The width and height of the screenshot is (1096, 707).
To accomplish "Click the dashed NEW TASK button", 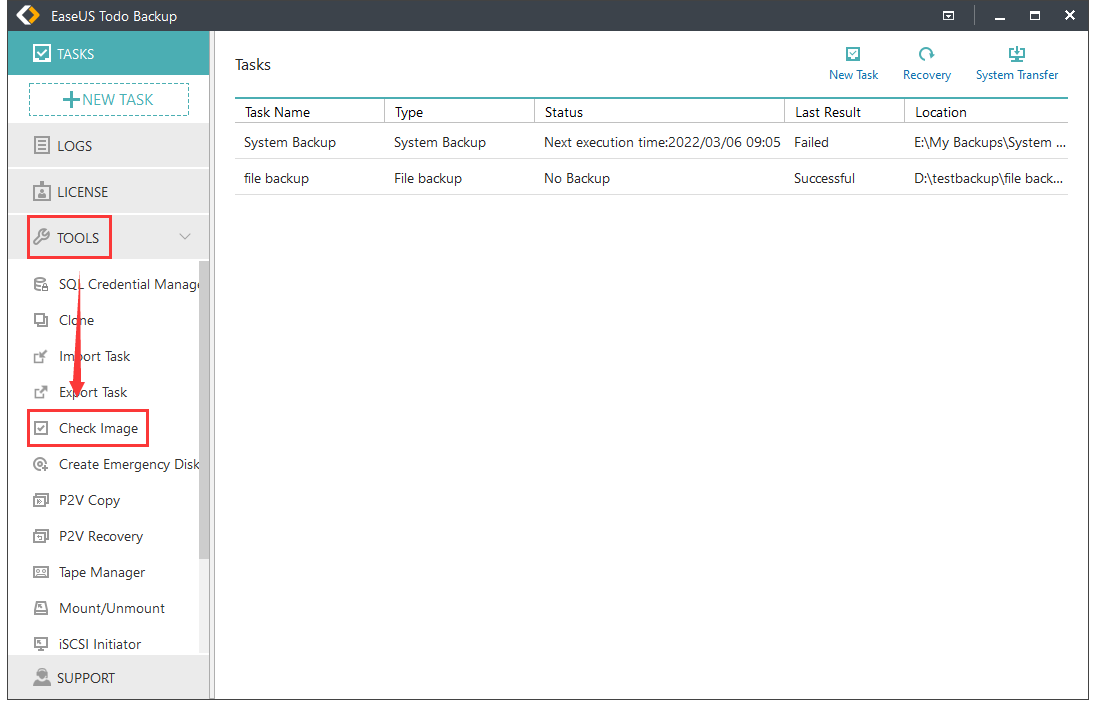I will coord(109,99).
